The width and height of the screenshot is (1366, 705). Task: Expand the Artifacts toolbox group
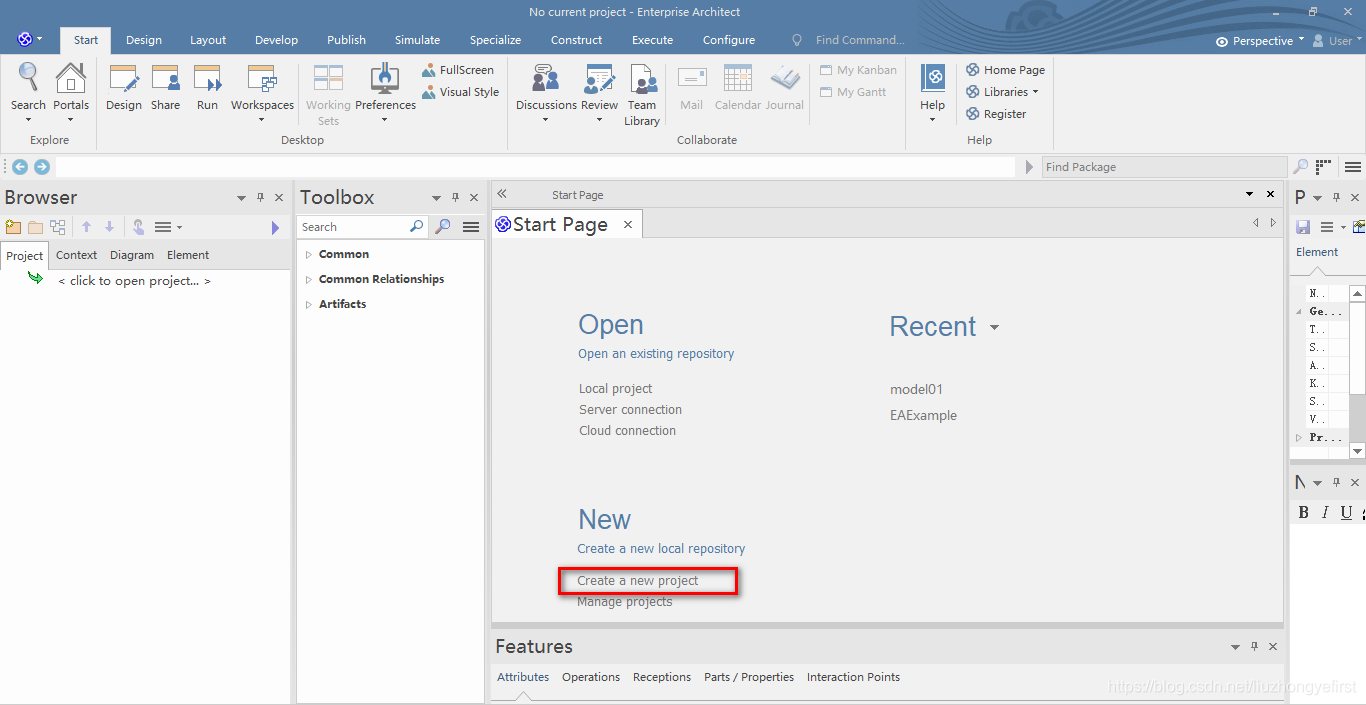click(308, 304)
